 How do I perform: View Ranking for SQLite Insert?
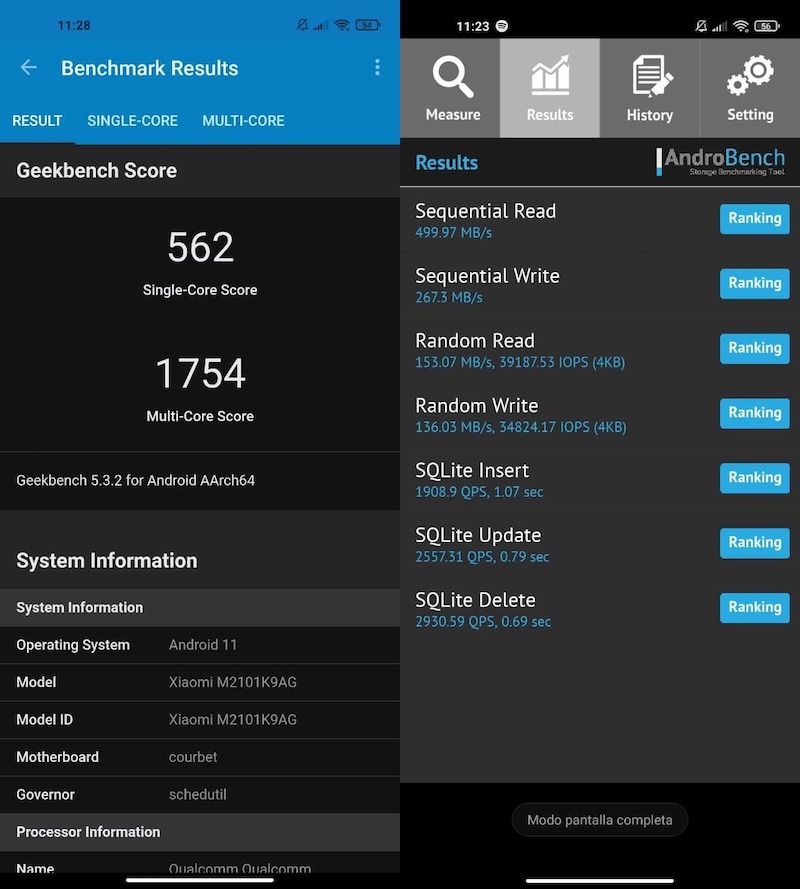pyautogui.click(x=754, y=478)
